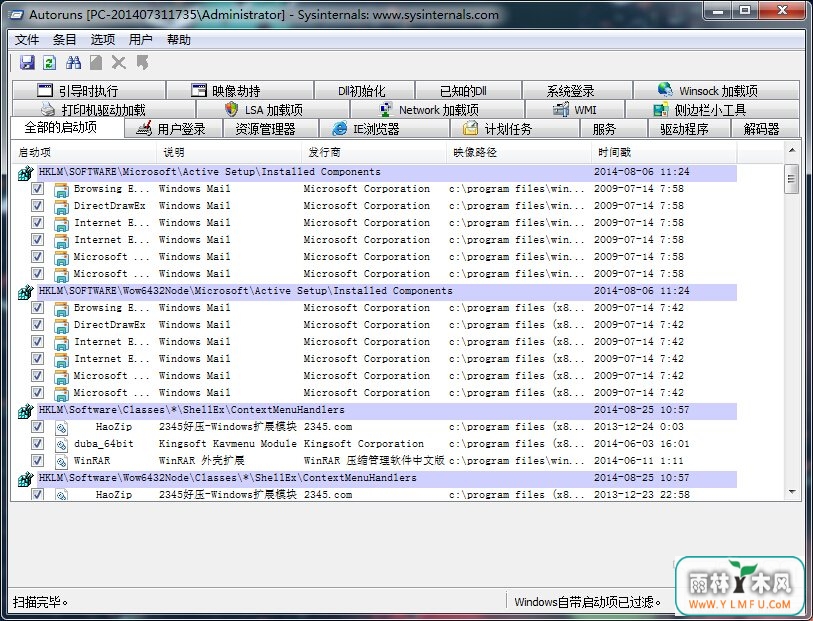Image resolution: width=813 pixels, height=621 pixels.
Task: Click the file icon of WinRAR entry
Action: tap(61, 461)
